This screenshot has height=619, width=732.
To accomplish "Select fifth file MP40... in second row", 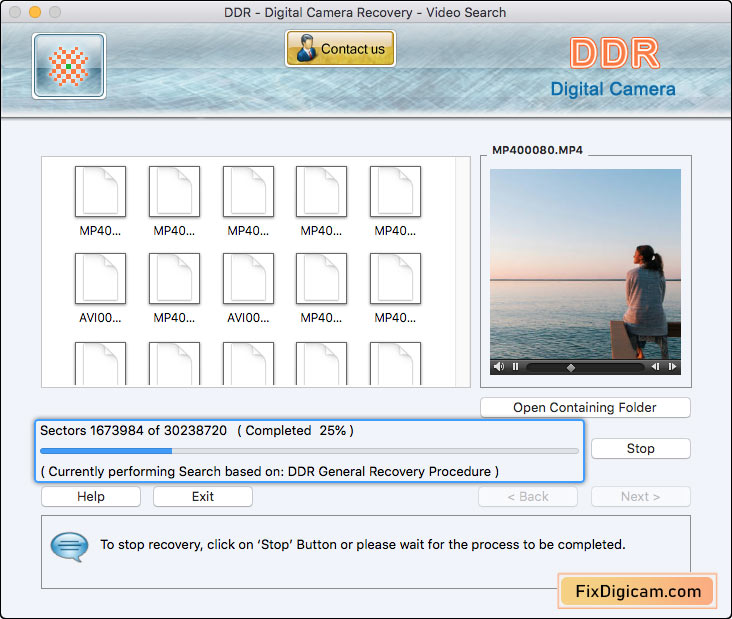I will 395,288.
